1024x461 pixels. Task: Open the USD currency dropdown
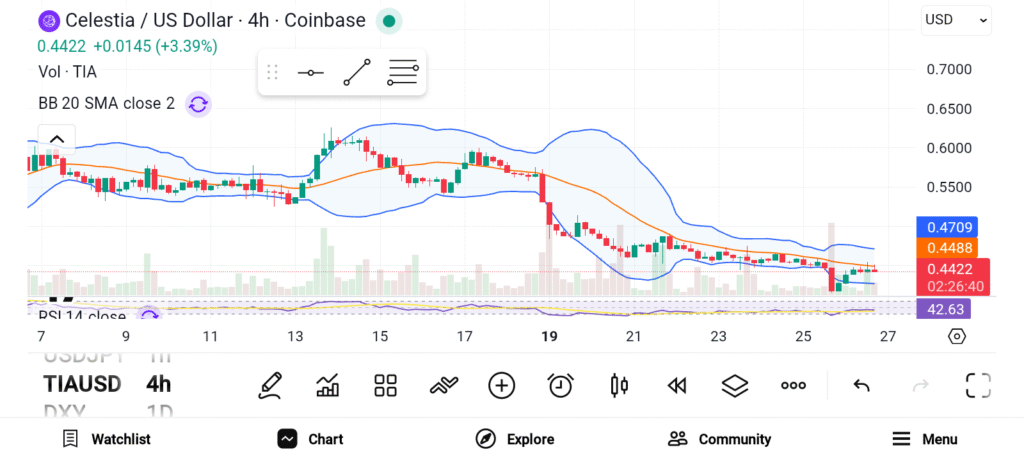click(955, 19)
